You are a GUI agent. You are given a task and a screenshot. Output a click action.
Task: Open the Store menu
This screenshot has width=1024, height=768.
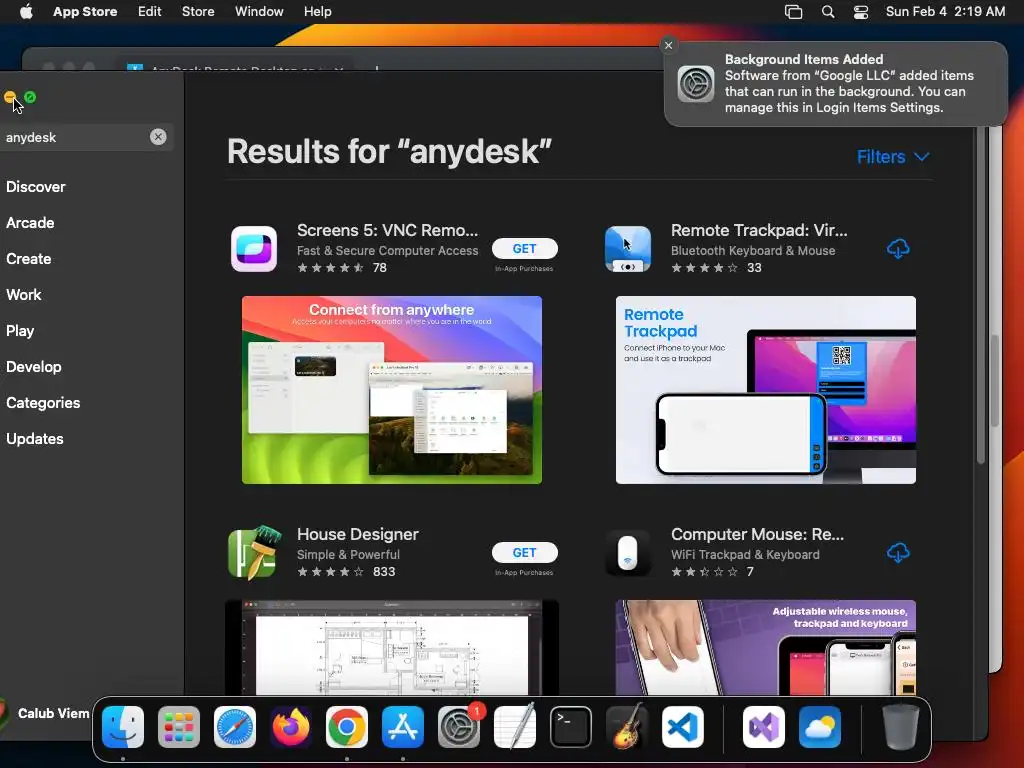tap(198, 12)
